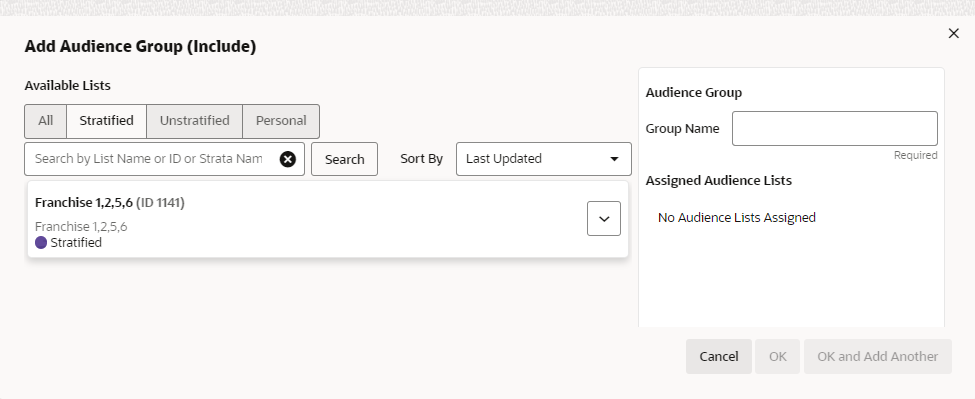Image resolution: width=975 pixels, height=399 pixels.
Task: Click the Required hint under Group Name
Action: 915,155
